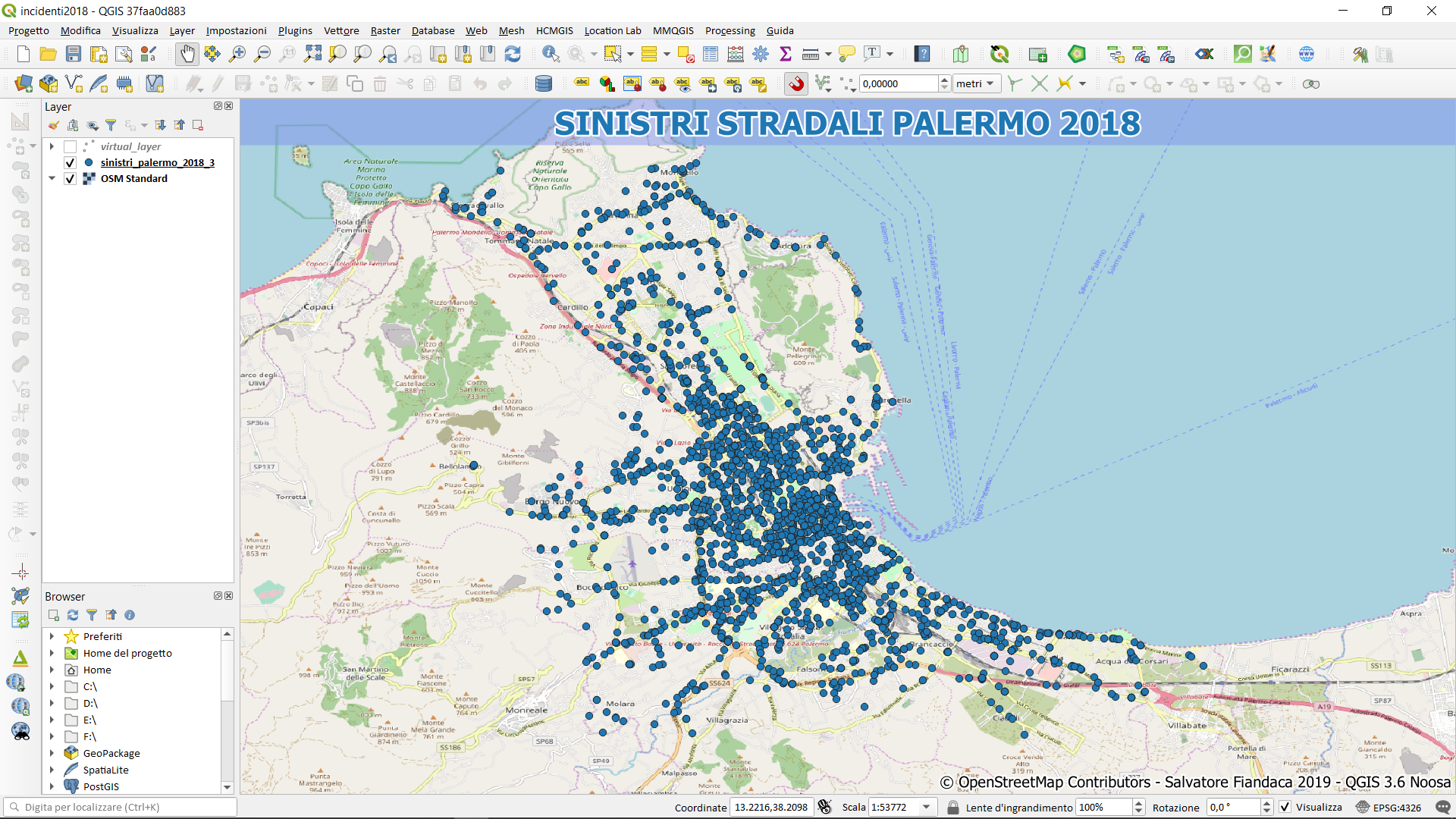
Task: Expand the GeoPackage browser entry
Action: click(x=52, y=753)
